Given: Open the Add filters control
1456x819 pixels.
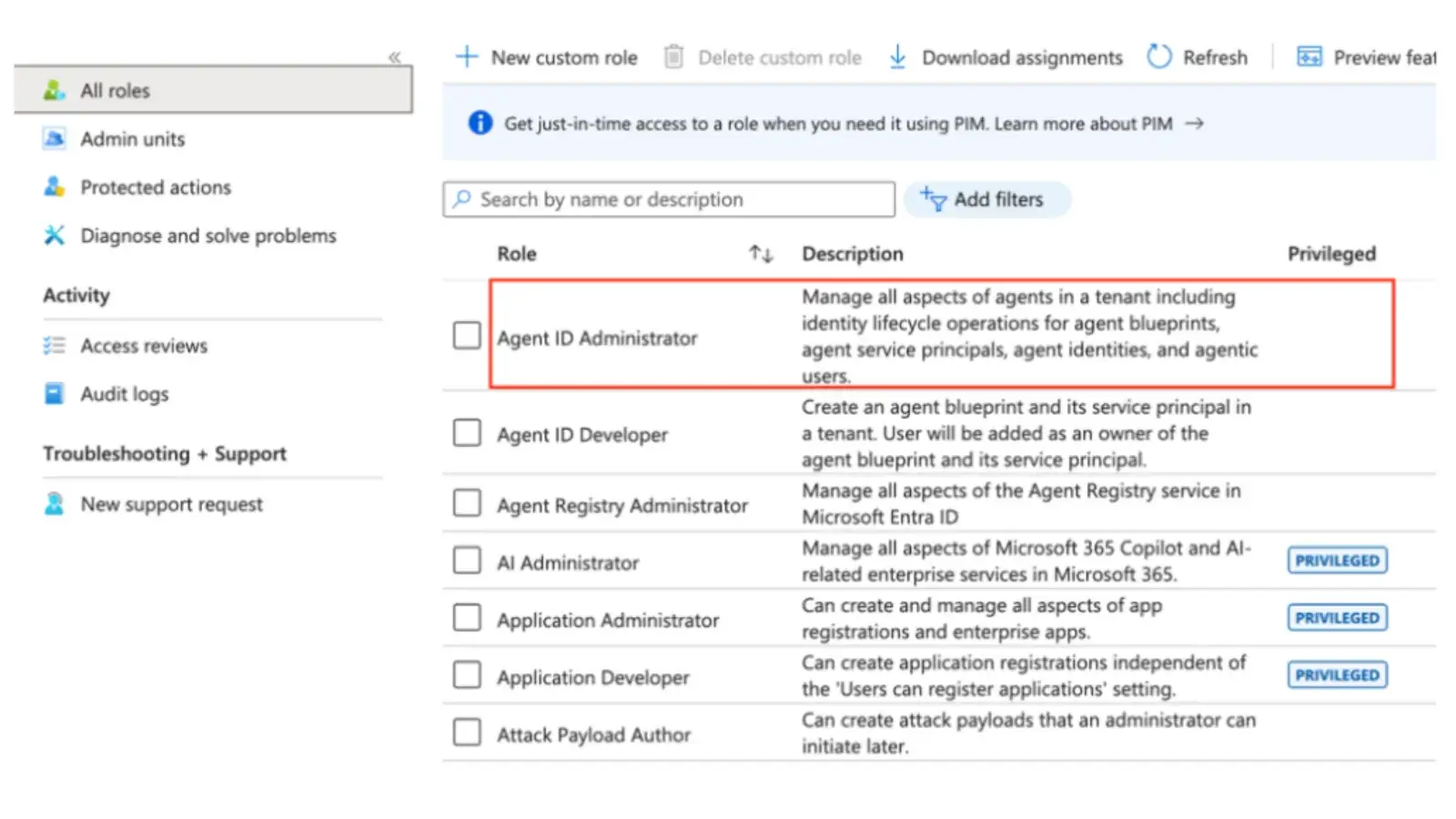Looking at the screenshot, I should pyautogui.click(x=987, y=199).
